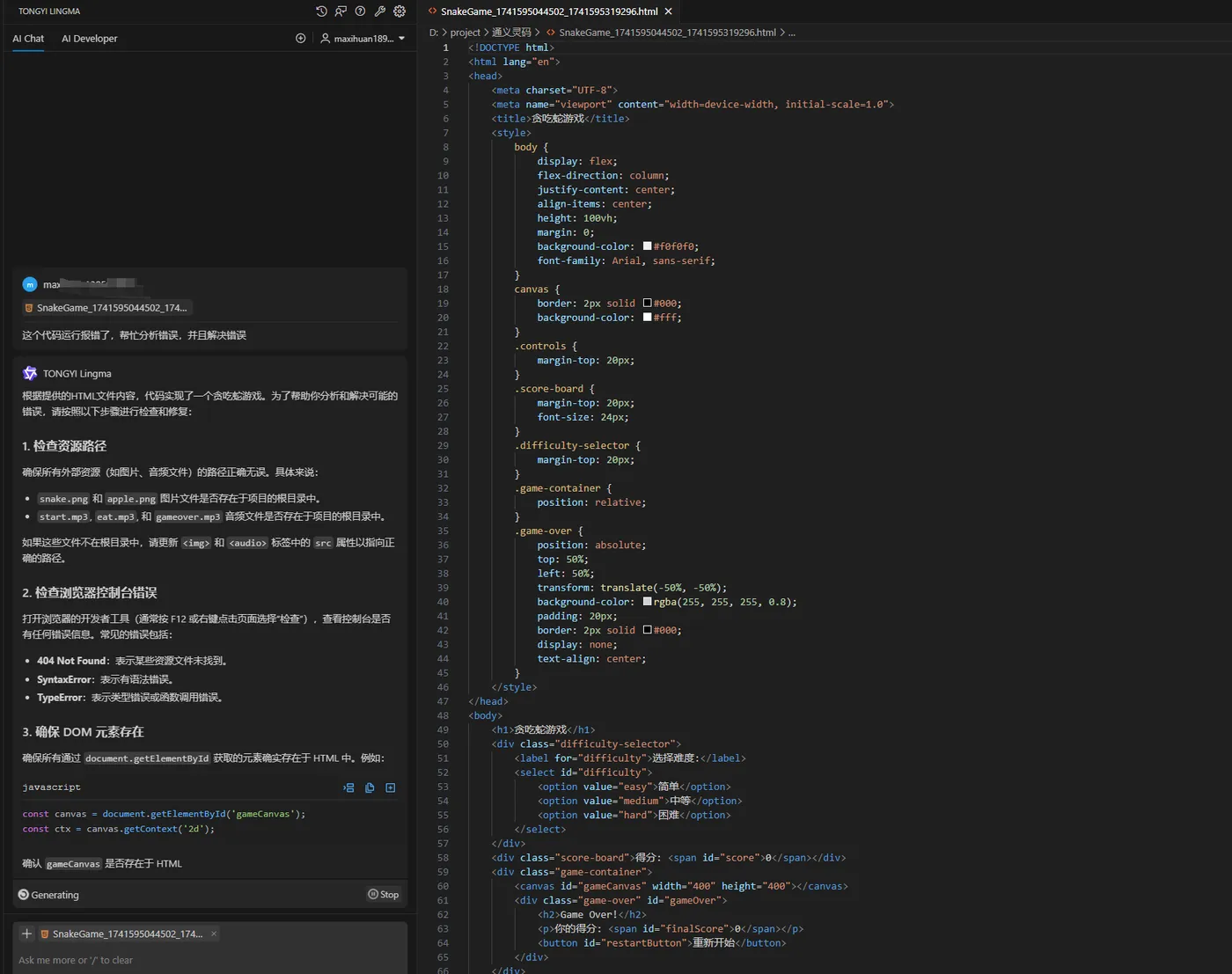Screen dimensions: 1232x974
Task: Click the 'gameCanvas' canvas tag on line 60
Action: point(681,886)
